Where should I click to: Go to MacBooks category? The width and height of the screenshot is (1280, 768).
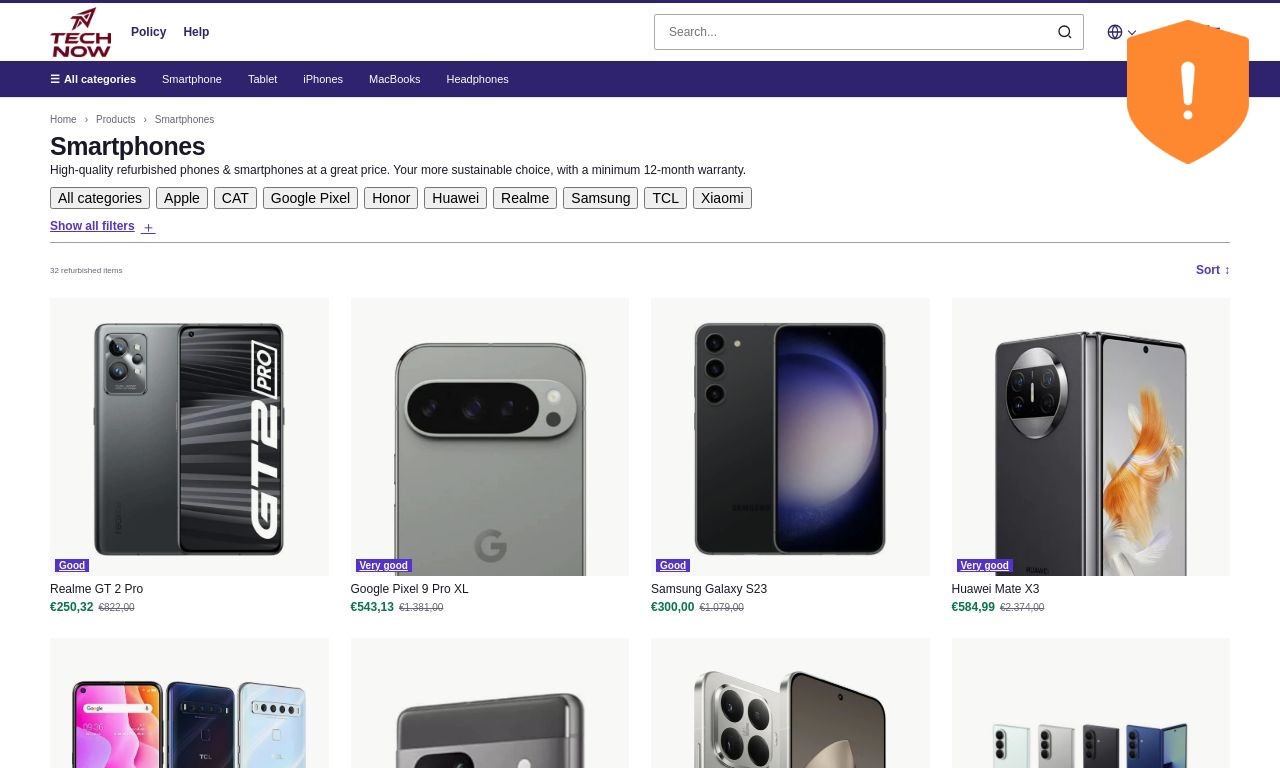395,79
